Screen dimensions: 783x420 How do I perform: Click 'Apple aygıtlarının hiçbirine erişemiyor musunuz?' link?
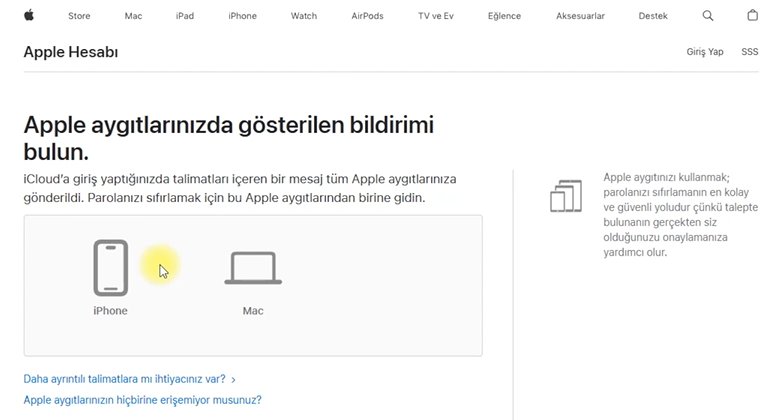click(x=142, y=400)
